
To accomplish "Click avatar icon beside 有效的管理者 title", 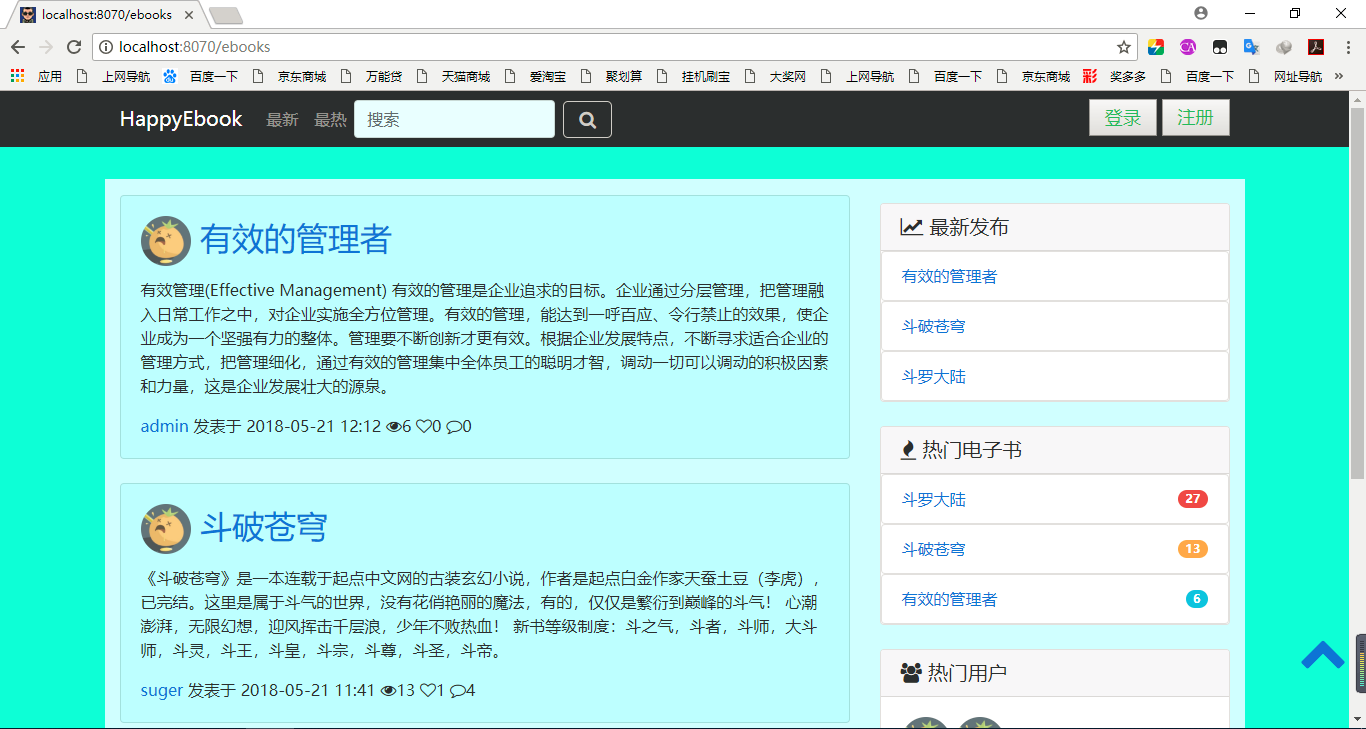I will pyautogui.click(x=166, y=241).
